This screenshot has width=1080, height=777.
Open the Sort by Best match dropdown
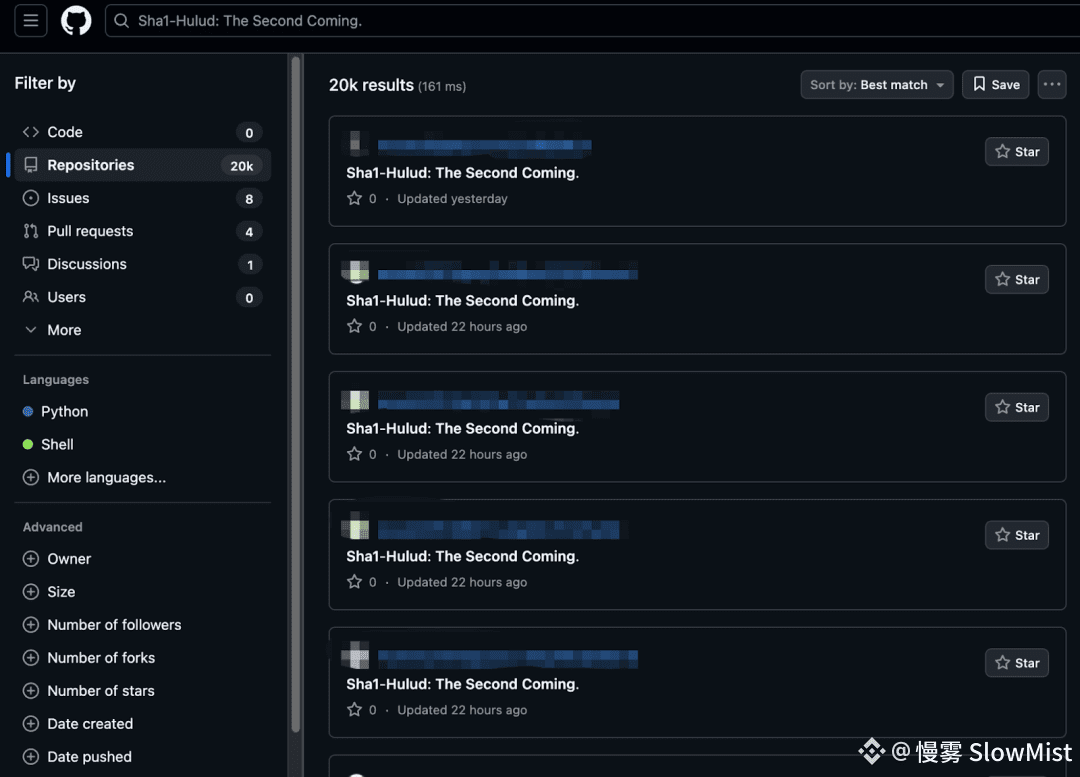877,85
